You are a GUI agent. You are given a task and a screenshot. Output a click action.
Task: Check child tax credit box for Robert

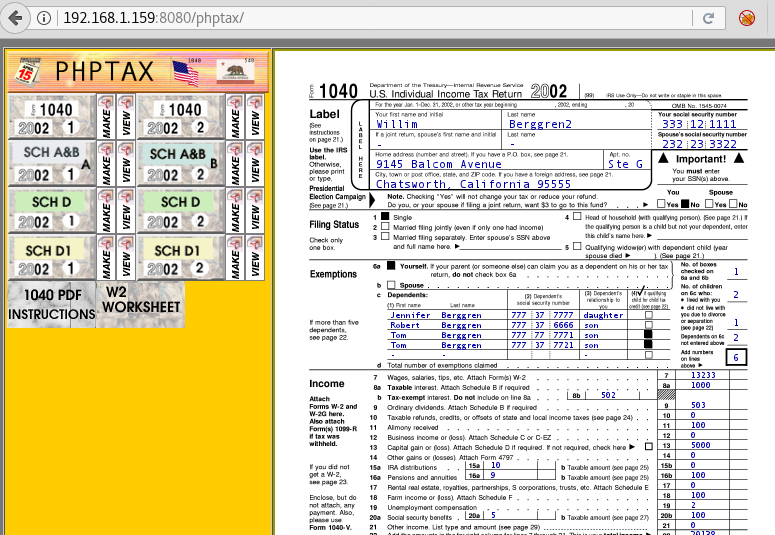click(648, 325)
